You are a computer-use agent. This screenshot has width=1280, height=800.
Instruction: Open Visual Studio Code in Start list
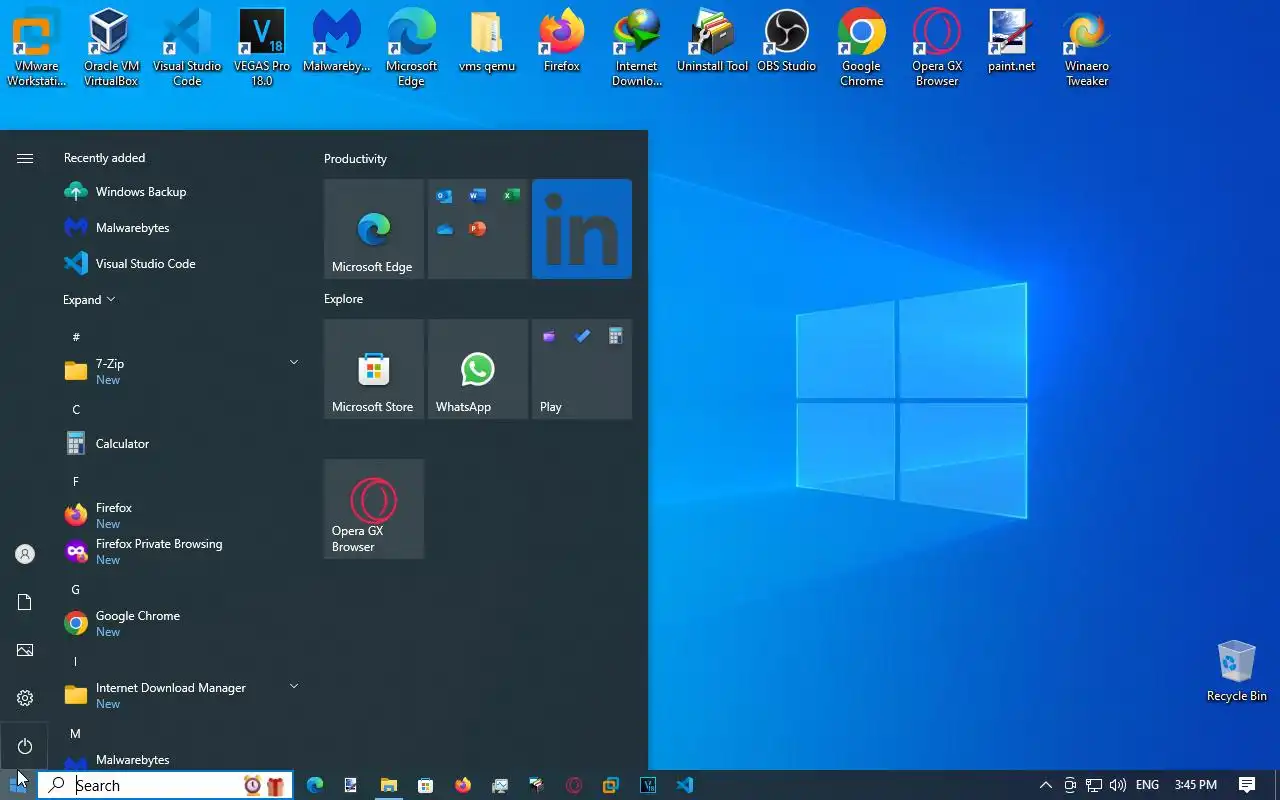pos(180,264)
